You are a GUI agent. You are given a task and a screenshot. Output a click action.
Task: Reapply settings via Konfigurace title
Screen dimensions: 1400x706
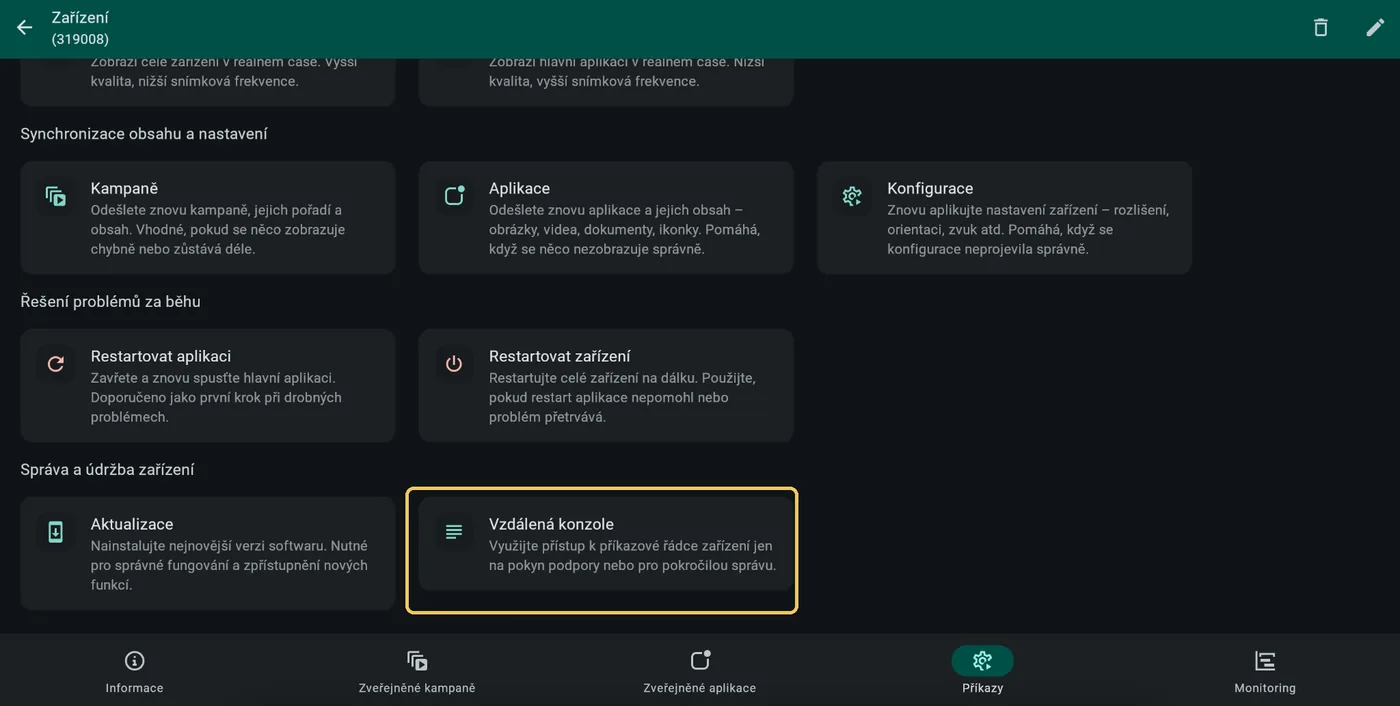930,188
